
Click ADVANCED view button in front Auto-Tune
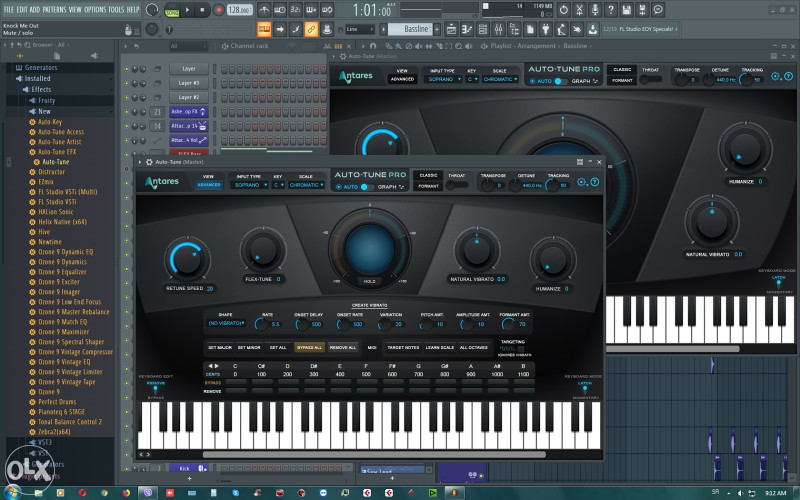coord(209,185)
